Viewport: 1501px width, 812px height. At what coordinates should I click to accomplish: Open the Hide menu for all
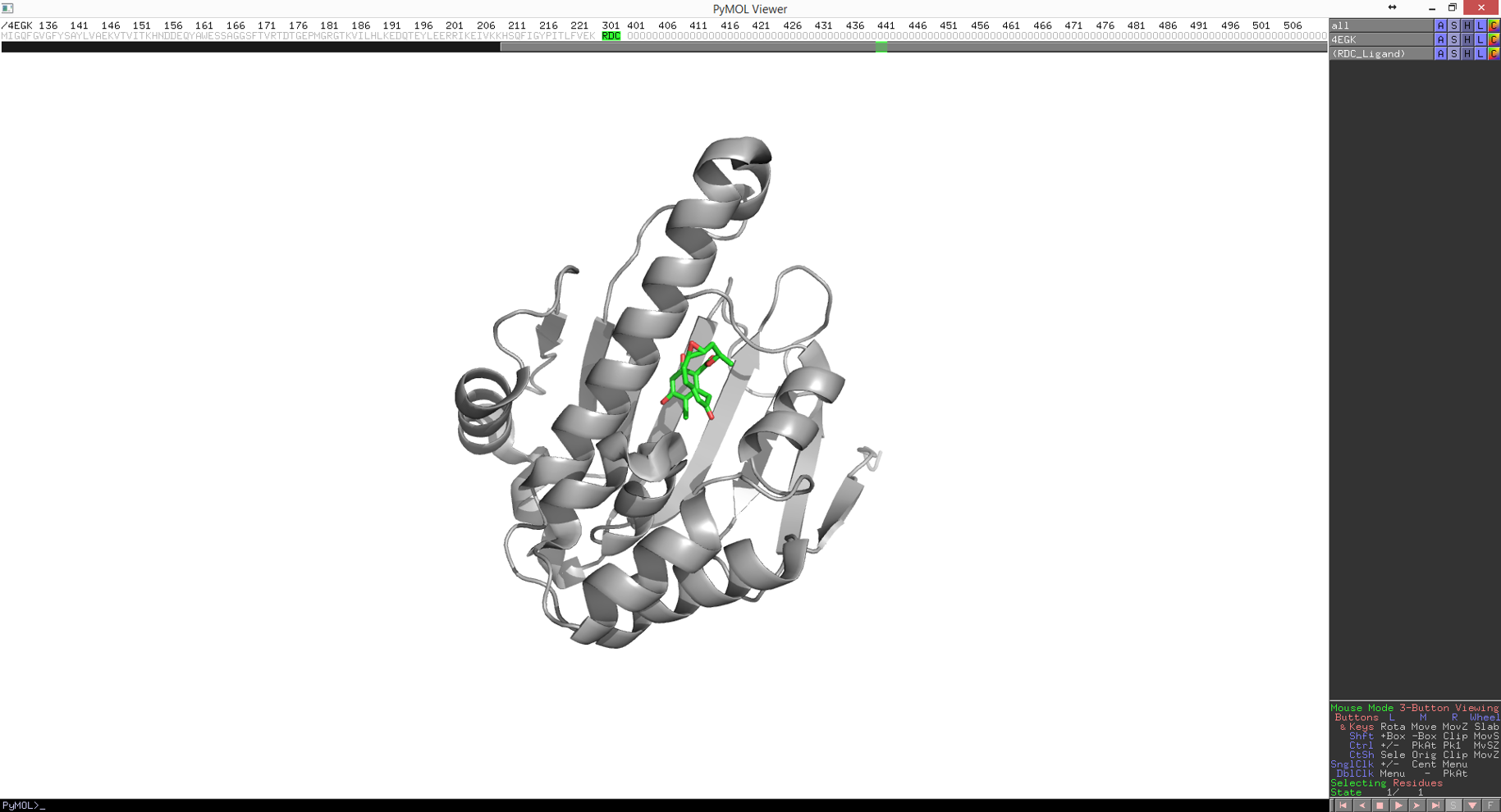[1467, 25]
